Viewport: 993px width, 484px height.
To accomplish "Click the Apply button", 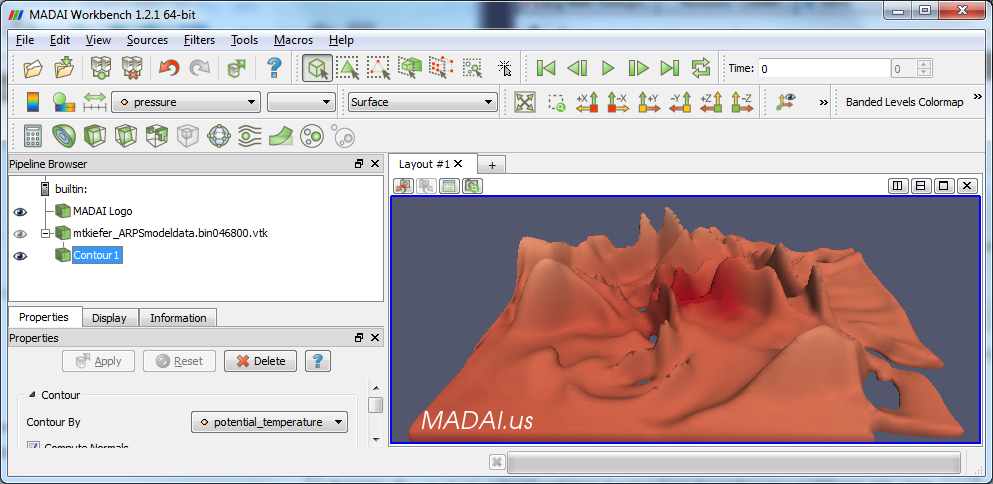I will [x=99, y=361].
